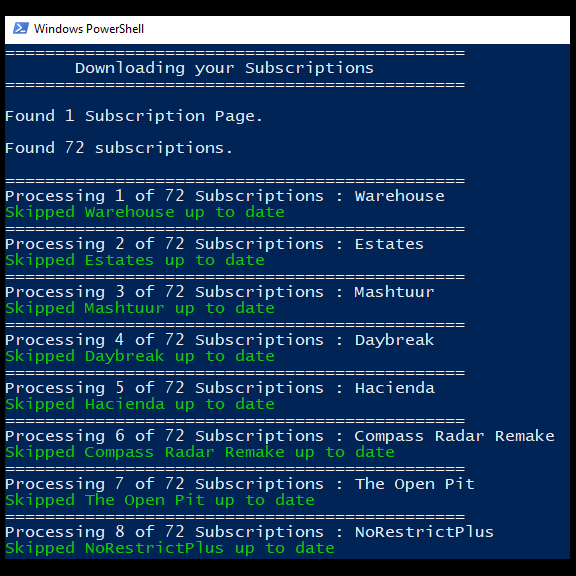Click the 'Processing 2 of 72' Estates line
This screenshot has height=576, width=576.
(215, 244)
